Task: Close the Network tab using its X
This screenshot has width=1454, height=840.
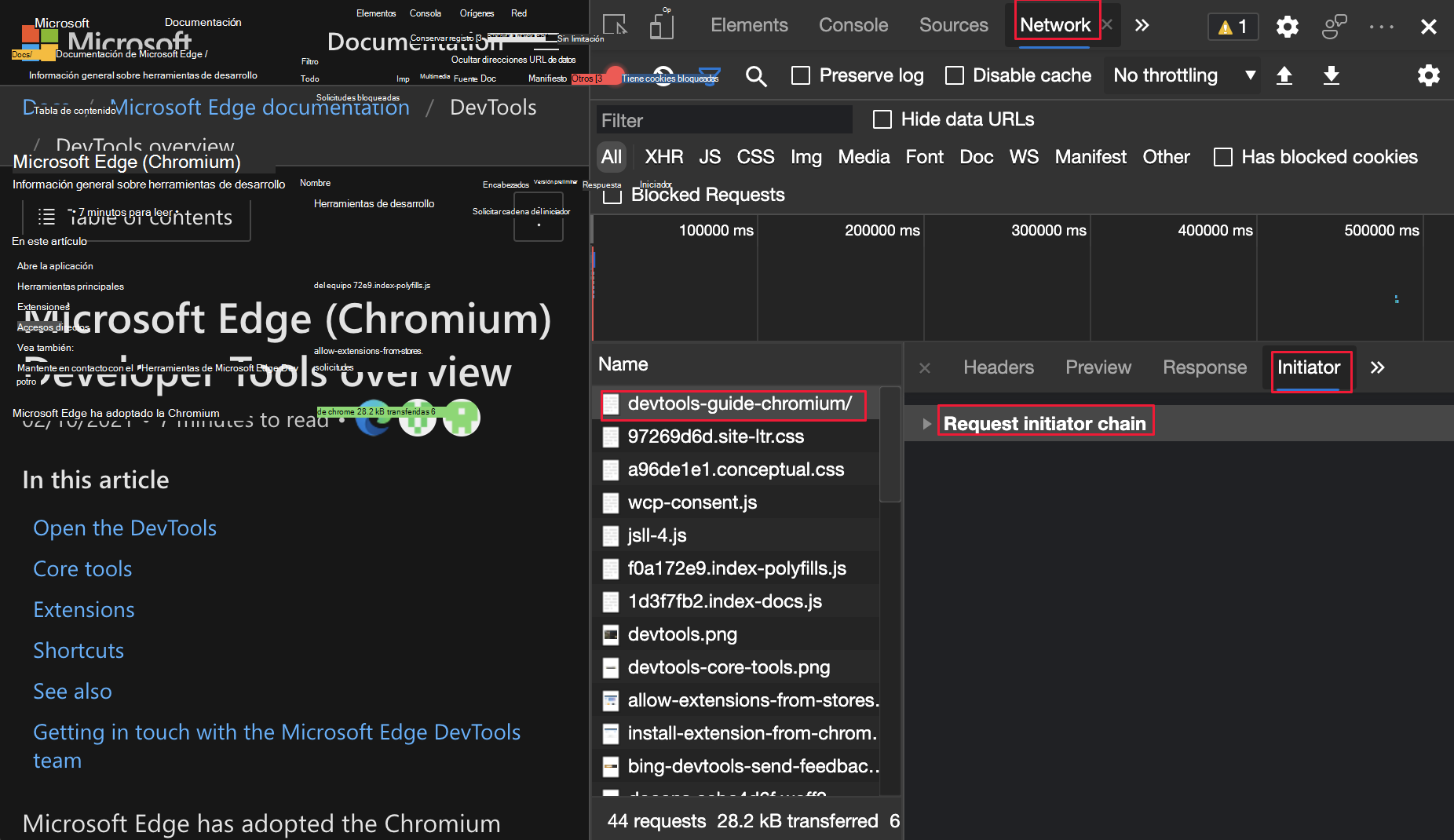Action: 1107,25
